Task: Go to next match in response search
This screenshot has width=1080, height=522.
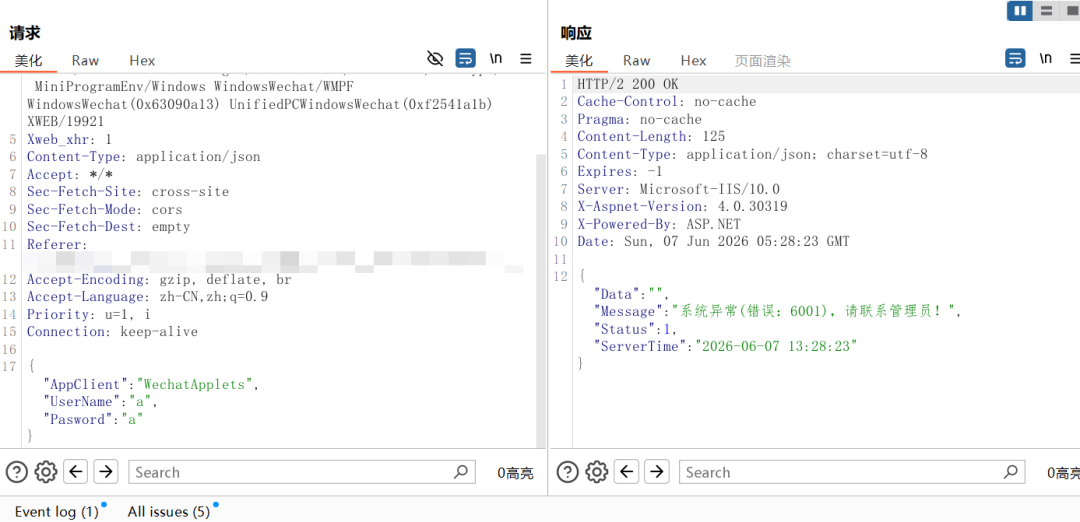Action: (656, 472)
